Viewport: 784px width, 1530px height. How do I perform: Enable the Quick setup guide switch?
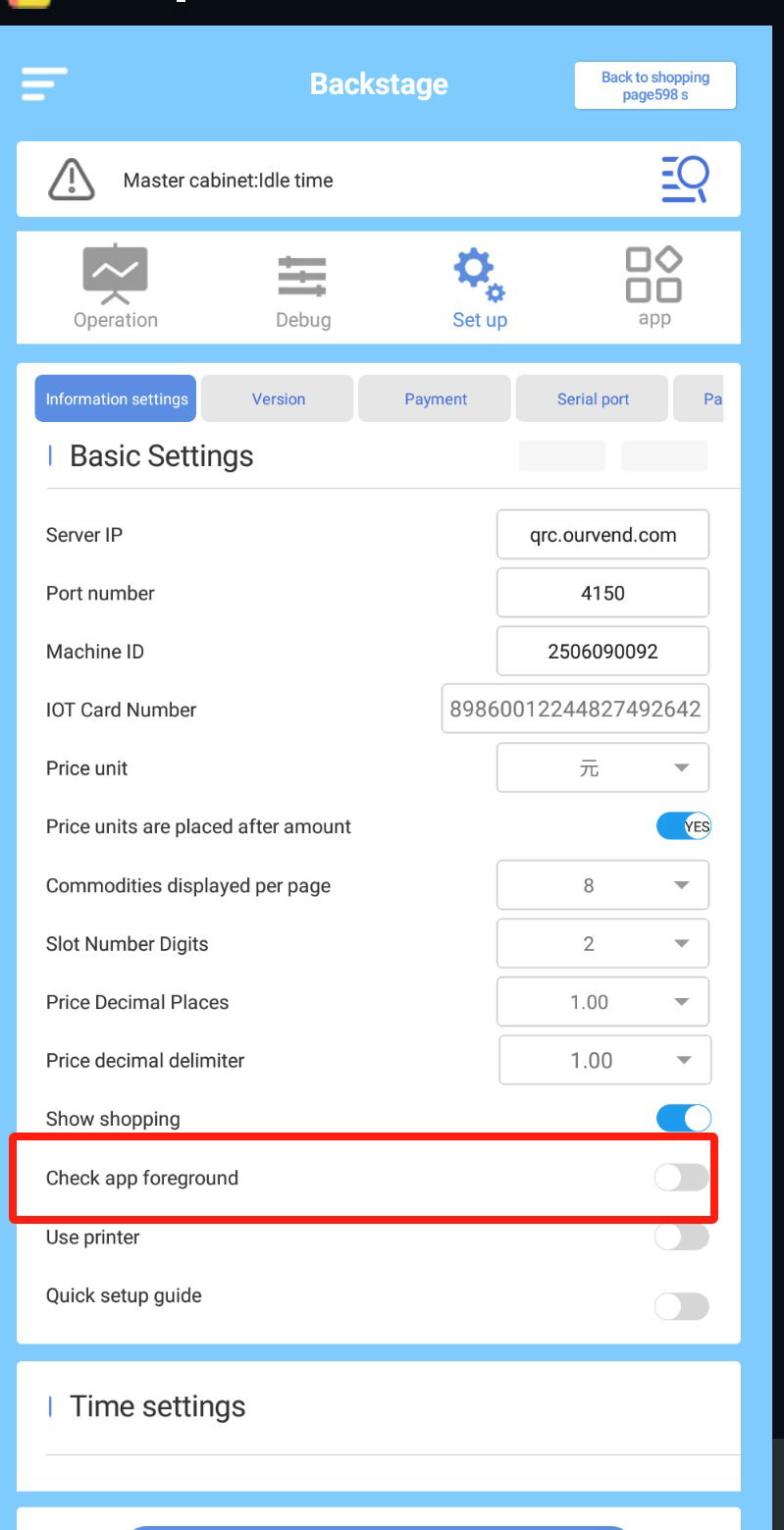coord(681,1306)
